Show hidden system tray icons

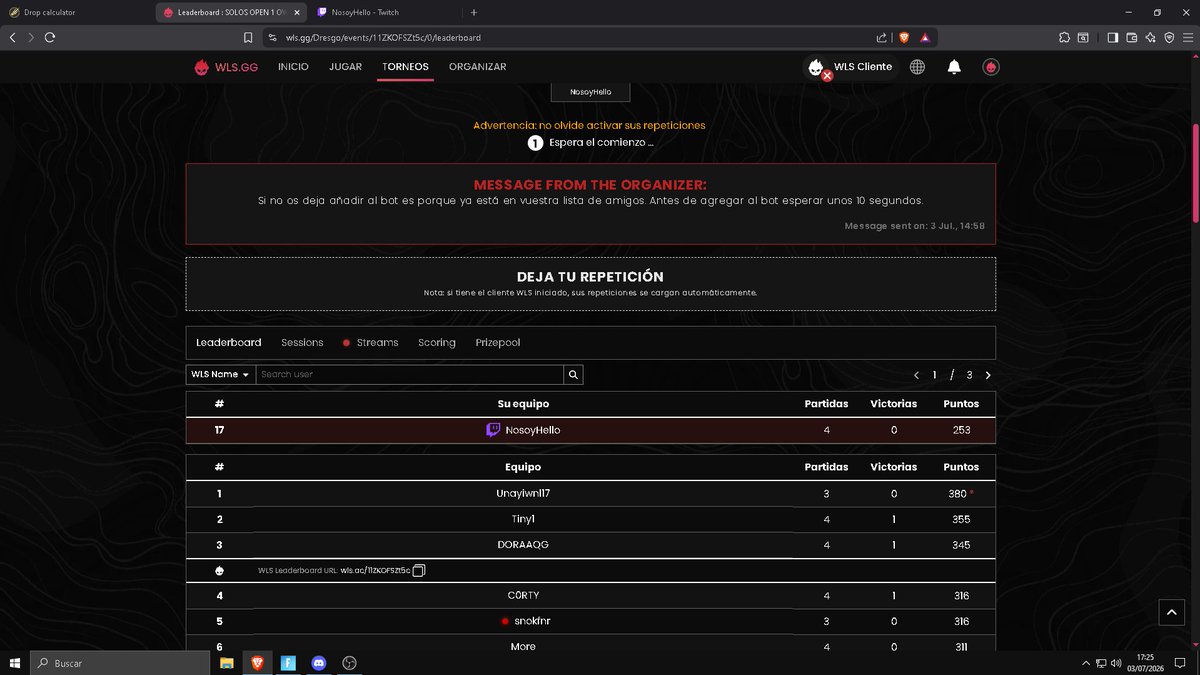pos(1086,663)
